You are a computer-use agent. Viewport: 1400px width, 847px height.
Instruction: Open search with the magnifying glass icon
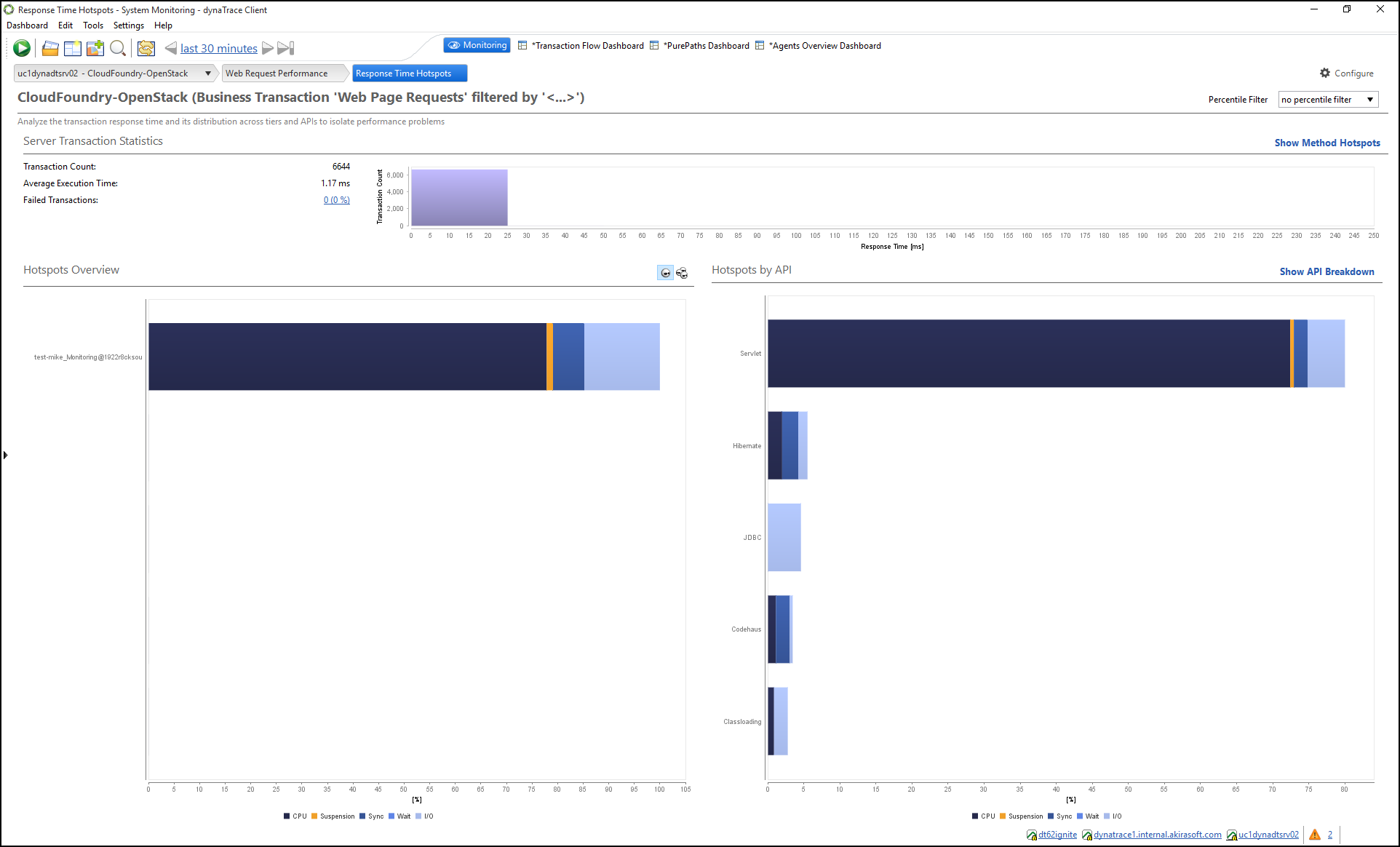pos(118,48)
